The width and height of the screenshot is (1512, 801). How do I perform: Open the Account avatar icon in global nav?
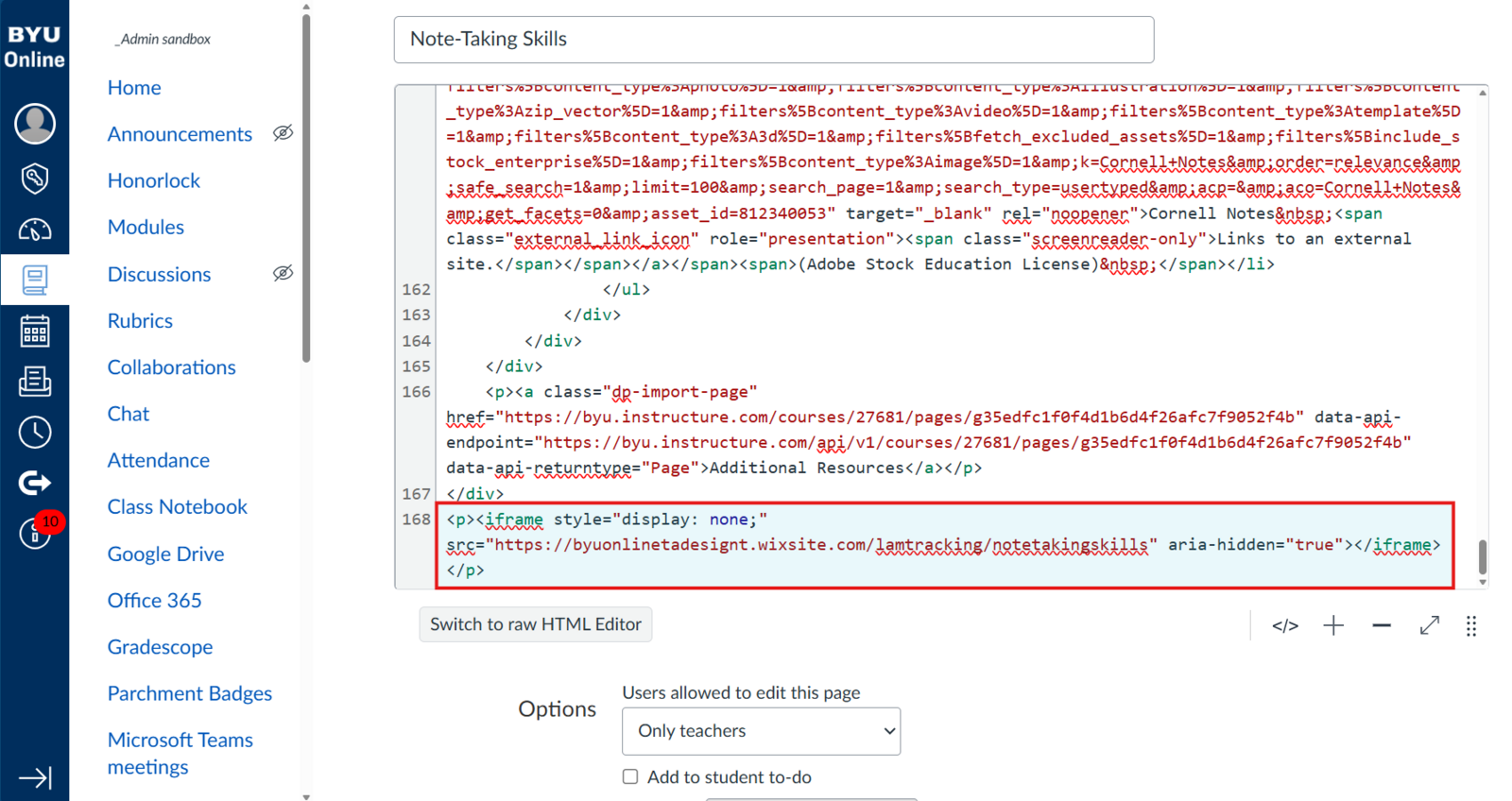tap(35, 124)
